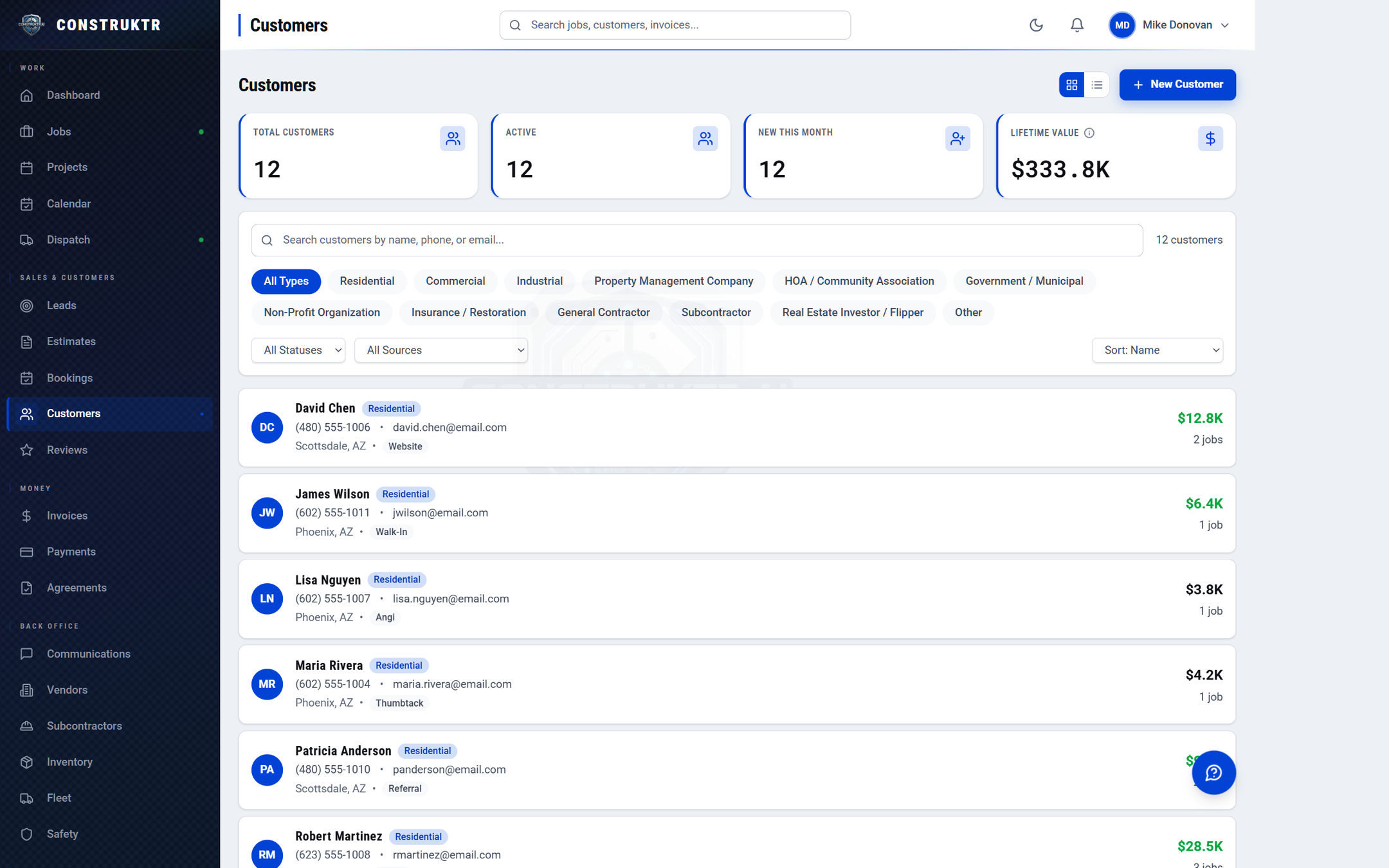This screenshot has width=1389, height=868.
Task: Filter by Property Management Company
Action: point(673,281)
